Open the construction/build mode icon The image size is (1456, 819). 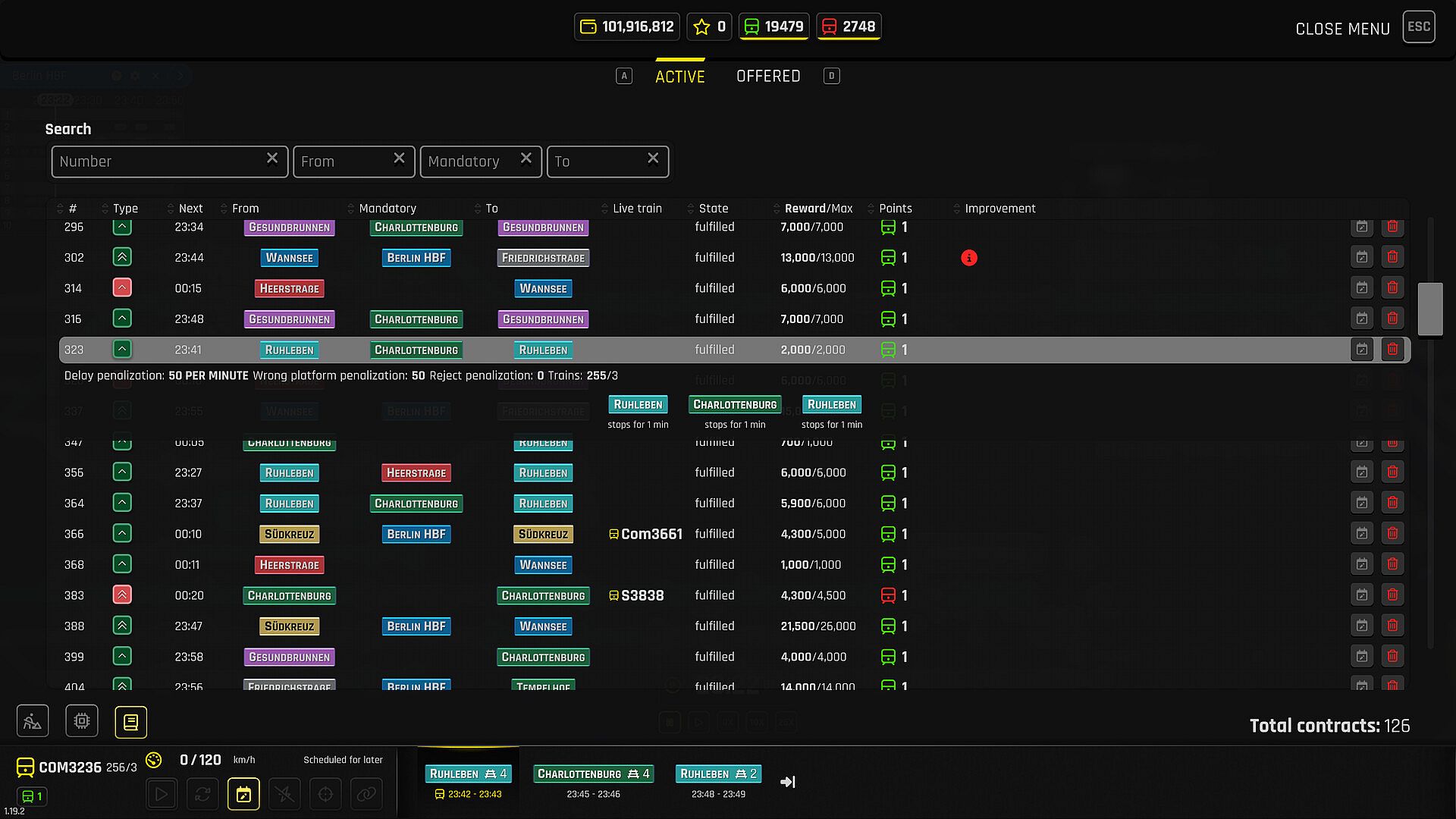pos(33,721)
